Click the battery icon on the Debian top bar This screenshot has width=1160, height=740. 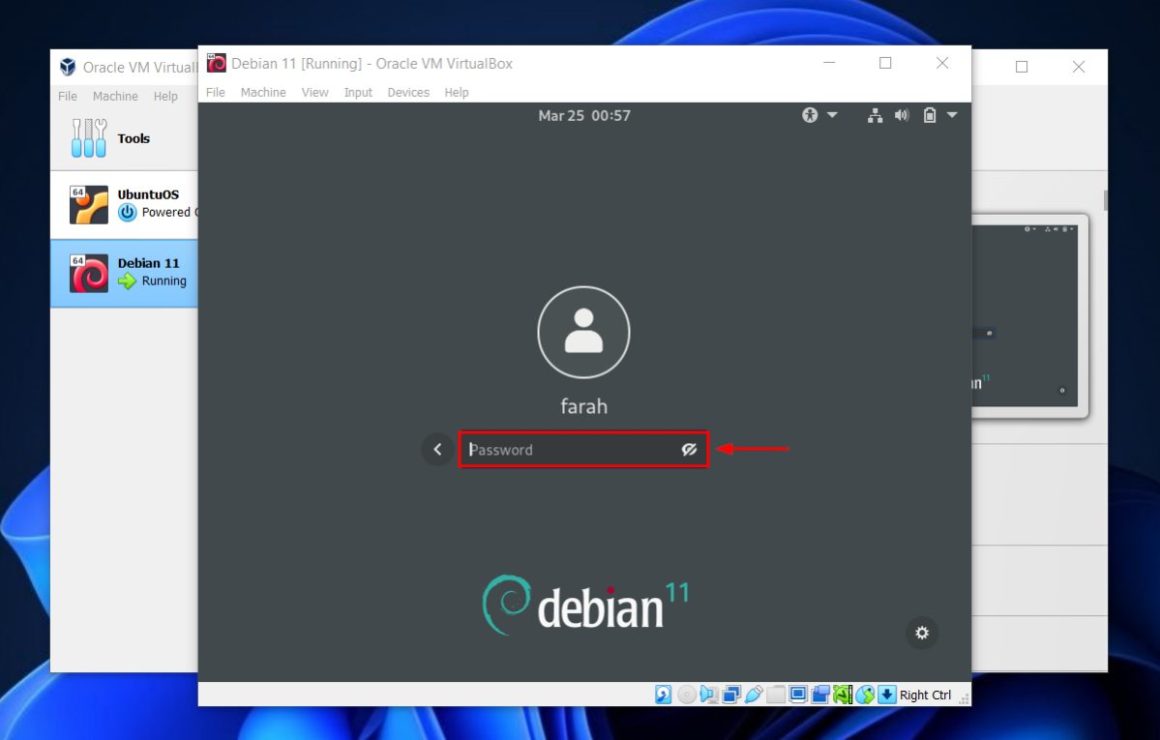(930, 115)
